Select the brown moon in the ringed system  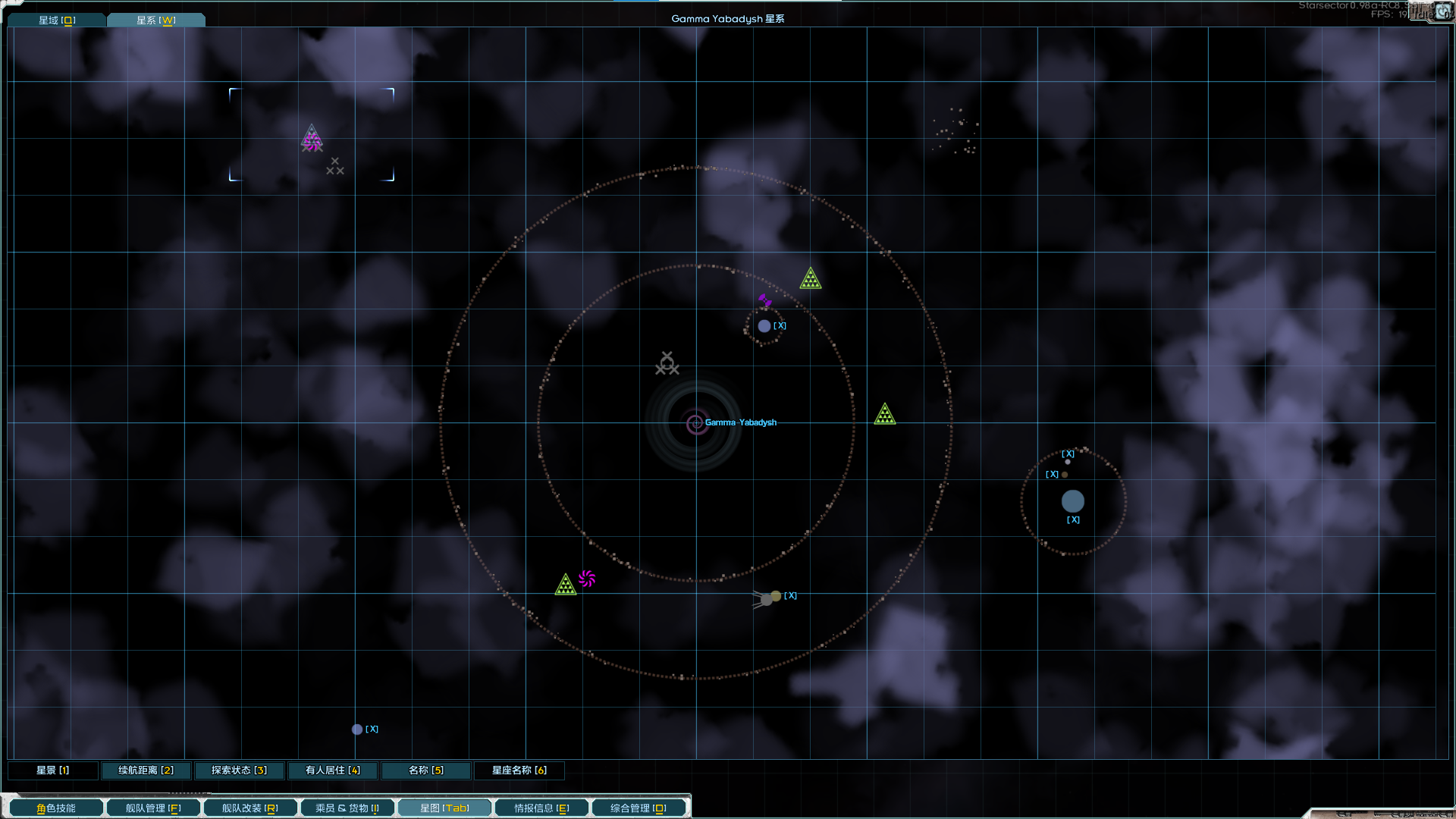(x=1065, y=475)
